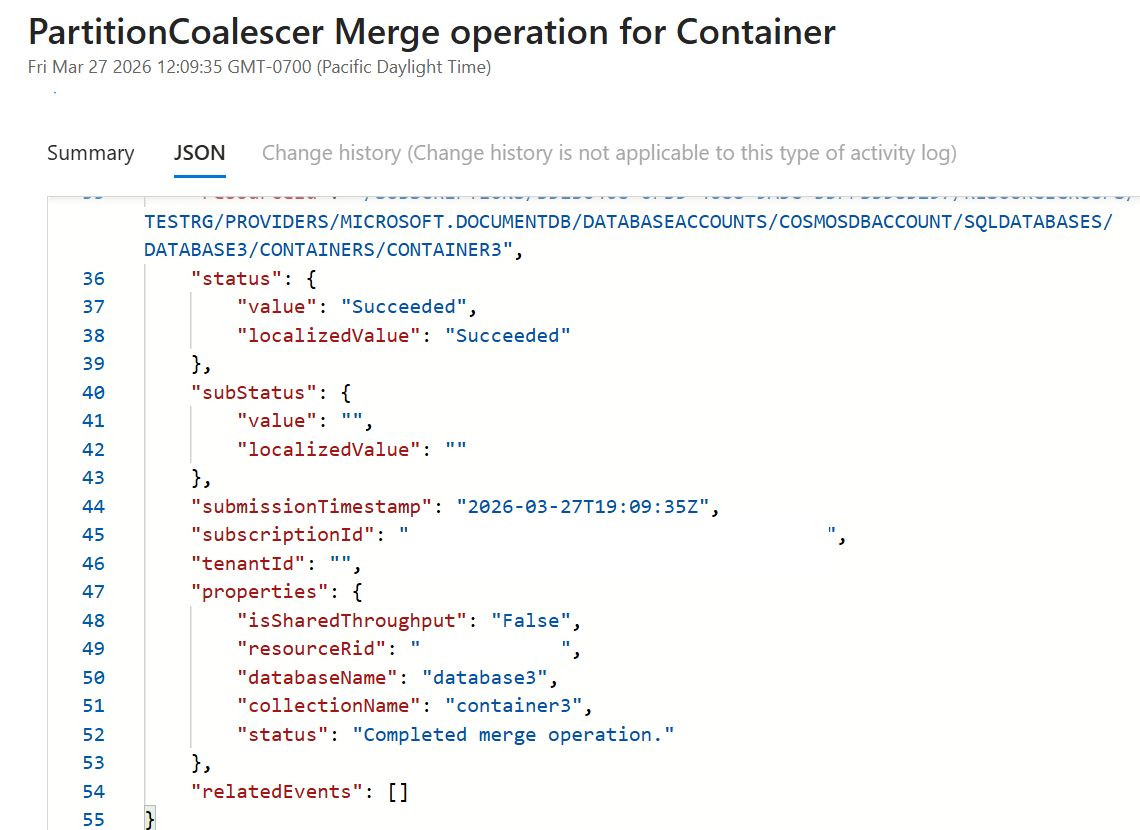Click the "relatedEvents" key
Viewport: 1140px width, 830px height.
point(277,792)
